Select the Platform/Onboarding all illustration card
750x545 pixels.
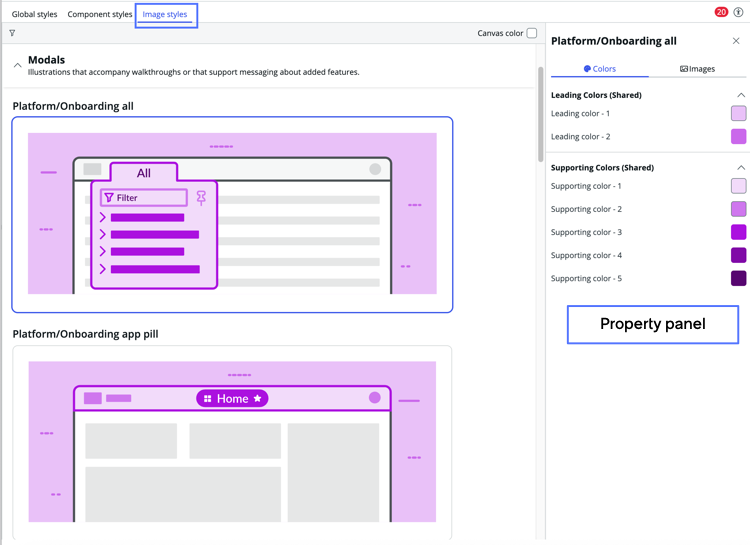pos(232,214)
